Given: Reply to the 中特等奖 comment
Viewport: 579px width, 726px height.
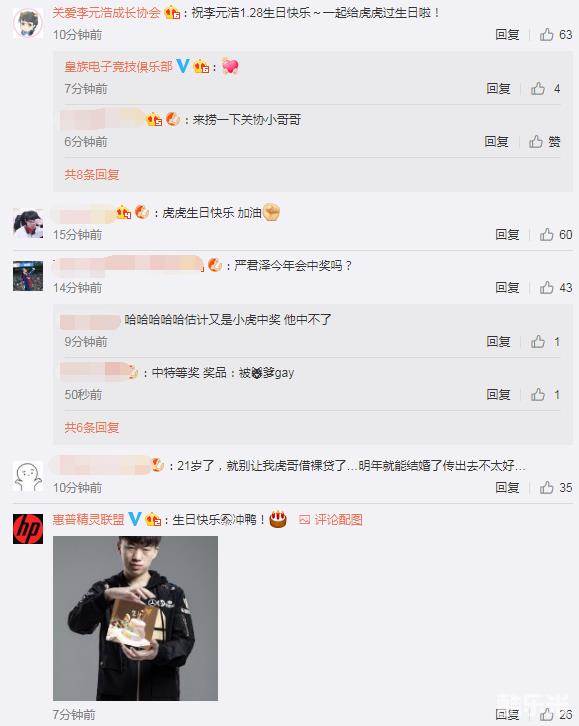Looking at the screenshot, I should (498, 394).
